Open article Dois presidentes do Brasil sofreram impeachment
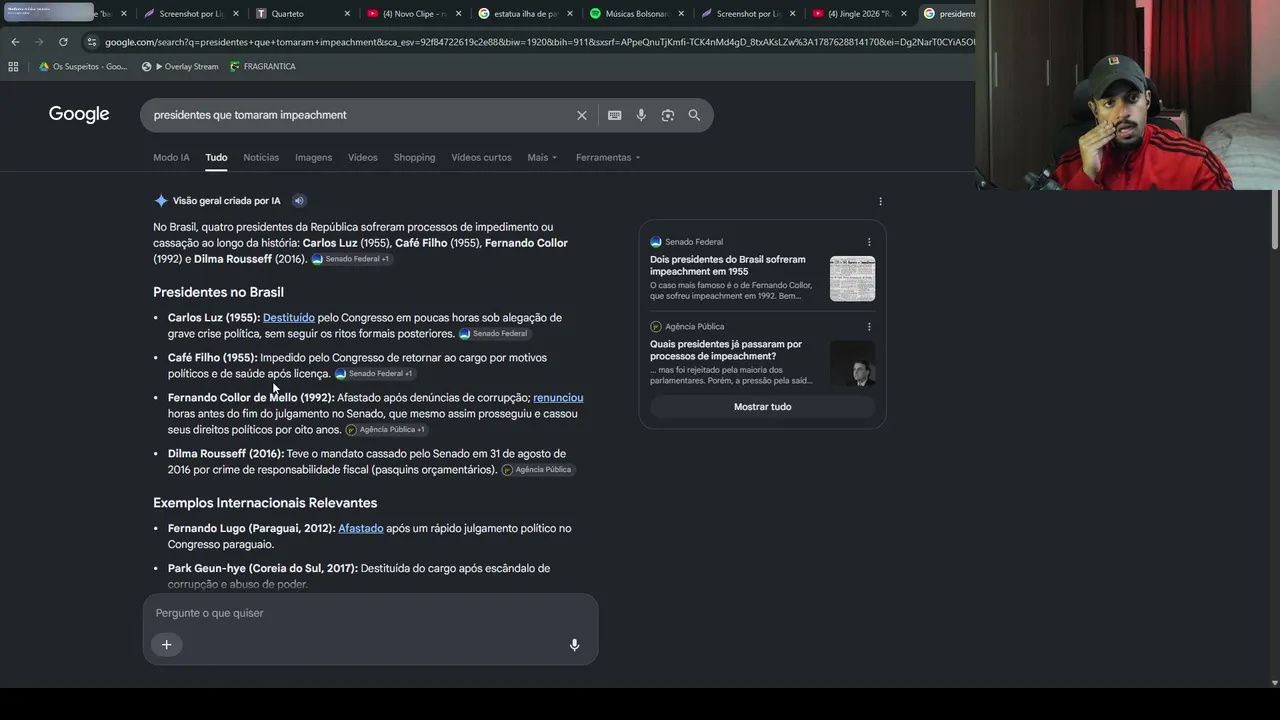1280x720 pixels. coord(728,265)
